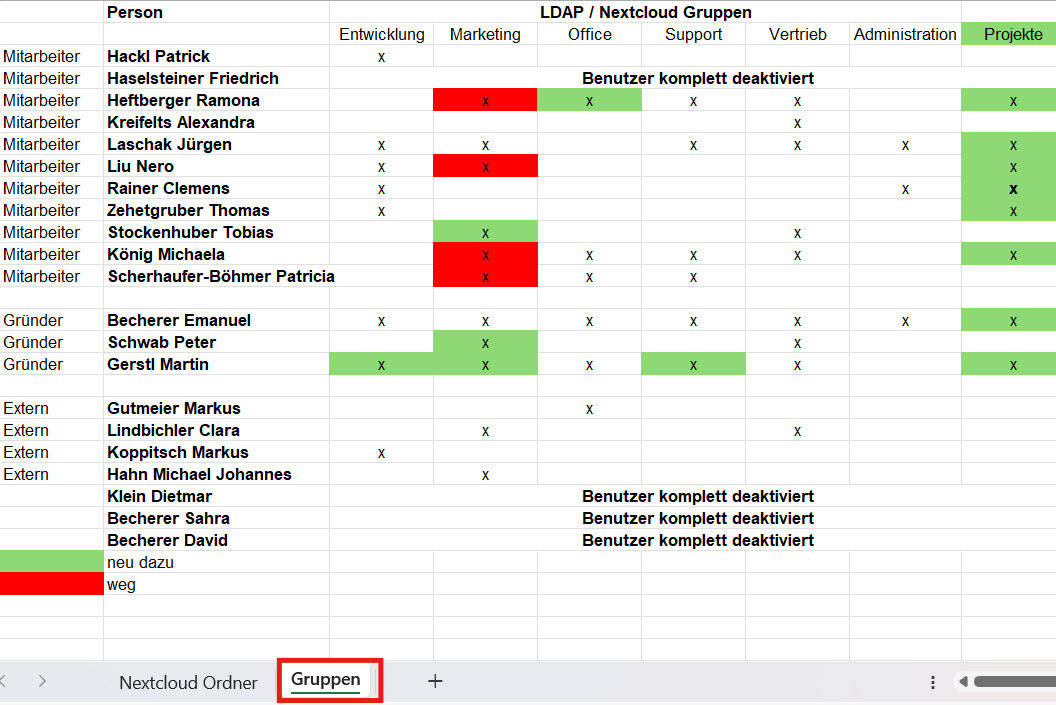Open the three-dot sheet options menu

(933, 682)
